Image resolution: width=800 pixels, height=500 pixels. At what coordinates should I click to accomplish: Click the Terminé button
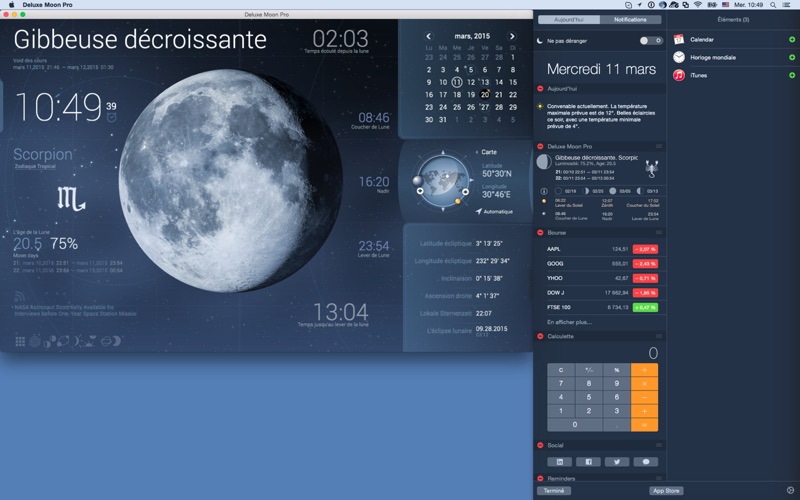pos(554,491)
